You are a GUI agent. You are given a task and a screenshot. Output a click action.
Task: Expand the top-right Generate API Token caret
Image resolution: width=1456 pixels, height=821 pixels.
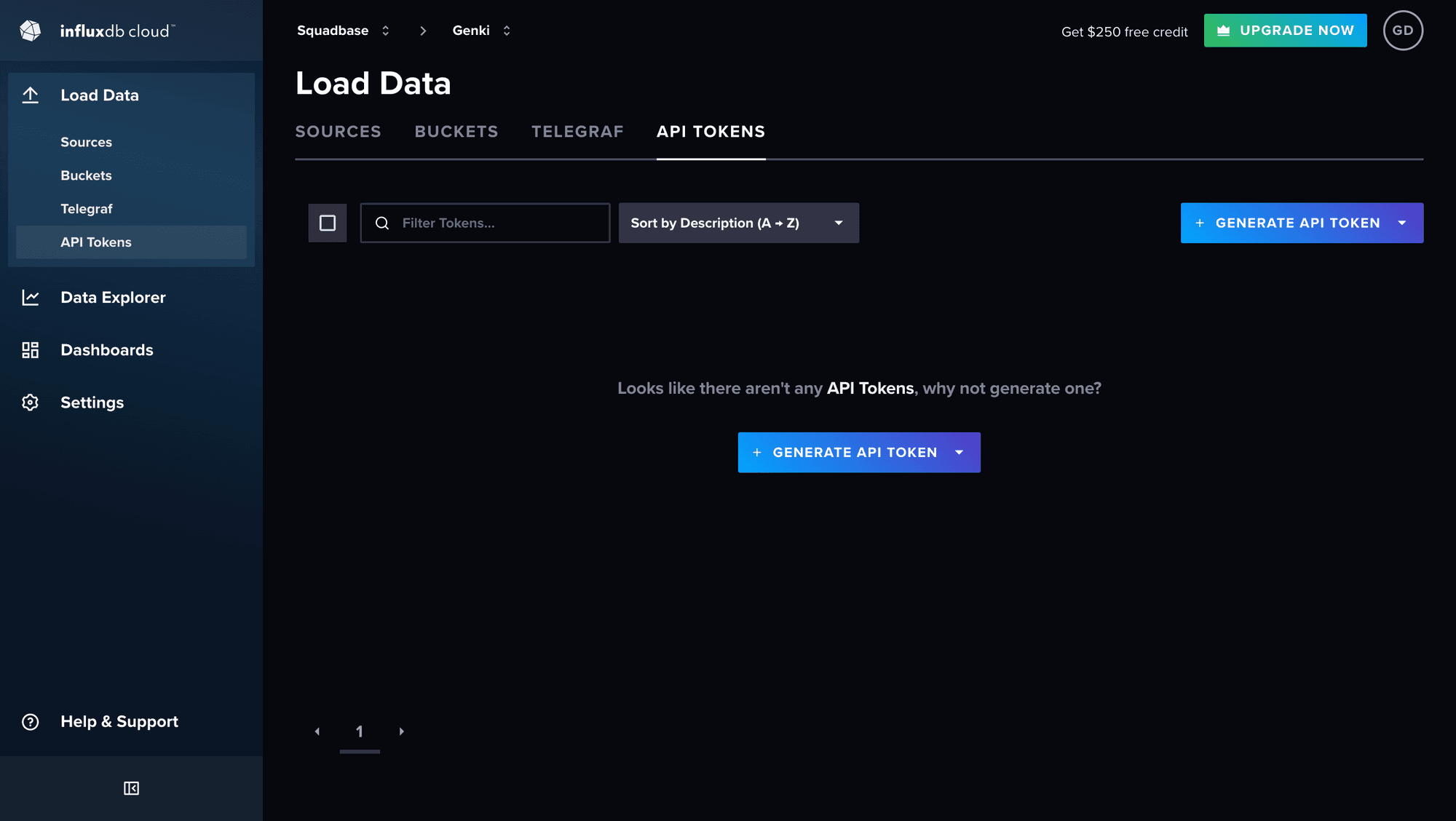click(1402, 223)
